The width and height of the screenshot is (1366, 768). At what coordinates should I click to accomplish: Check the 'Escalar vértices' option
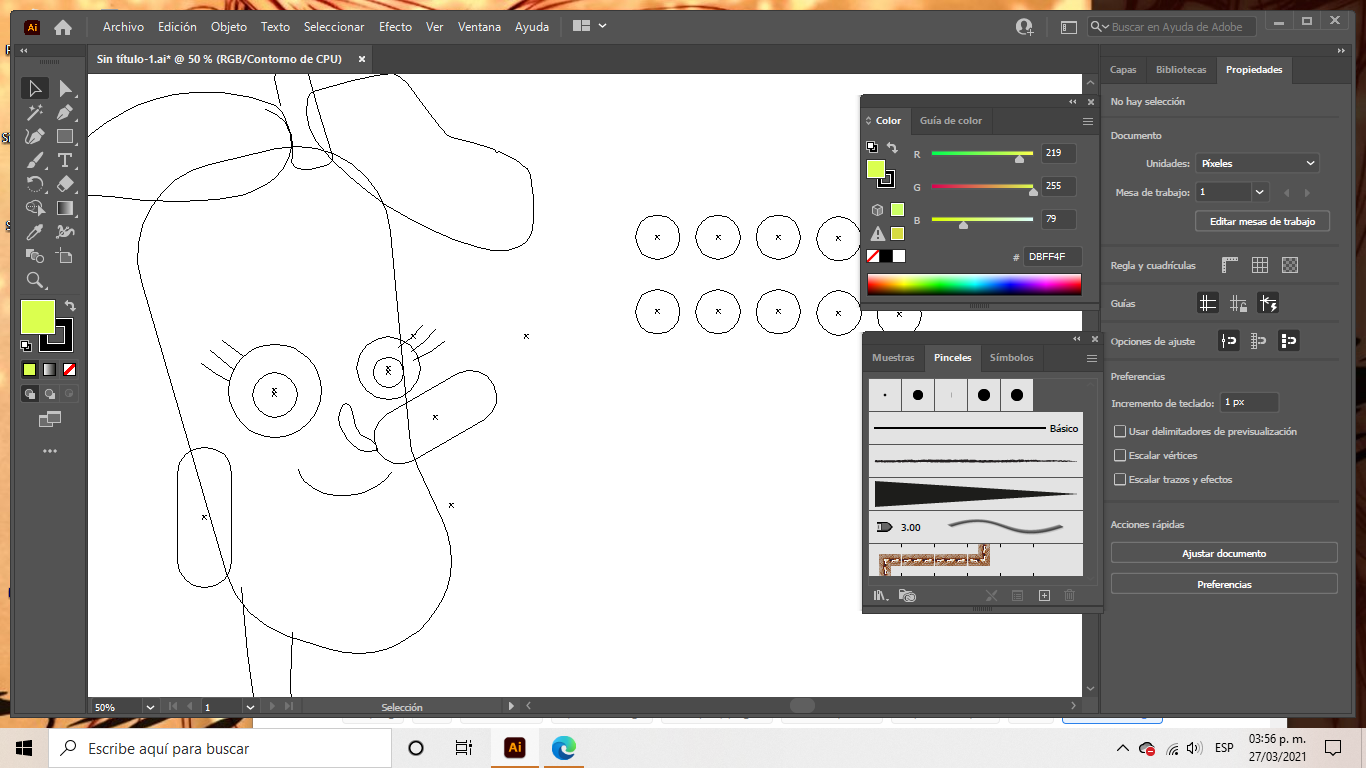coord(1120,455)
